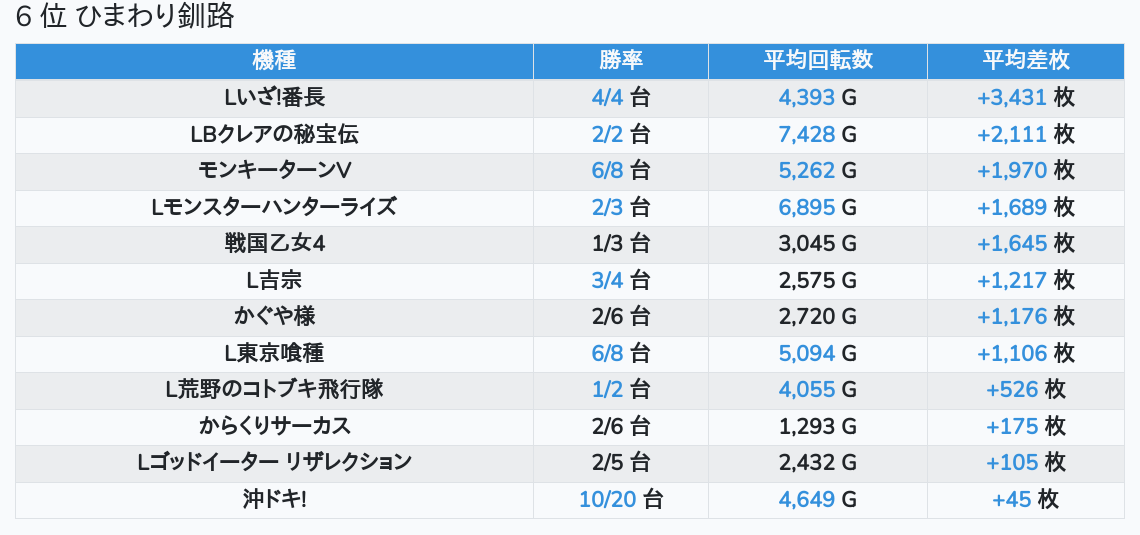Click the +3,431 average difference value

[1011, 98]
